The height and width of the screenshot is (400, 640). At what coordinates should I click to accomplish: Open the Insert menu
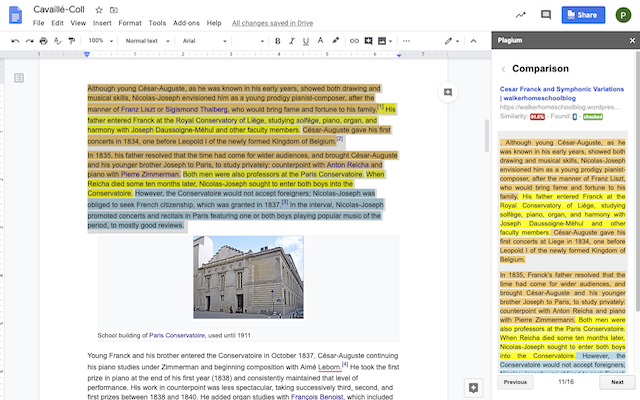[102, 23]
